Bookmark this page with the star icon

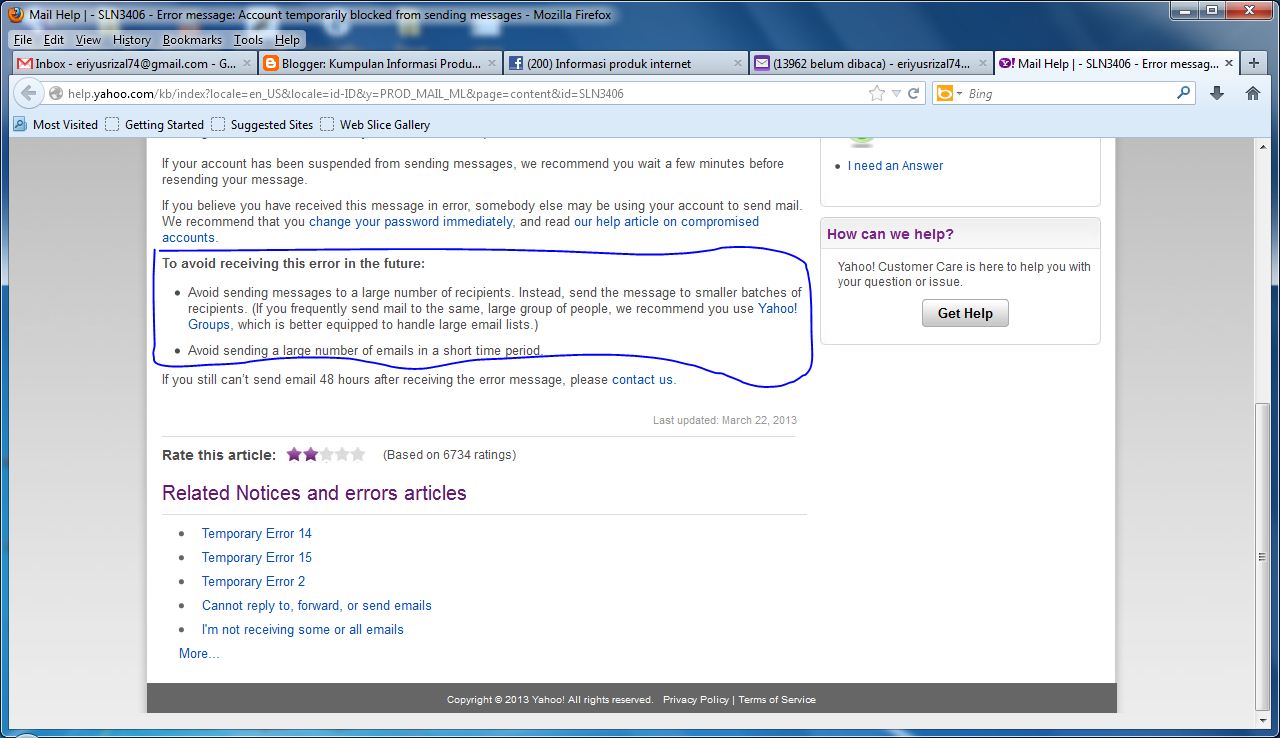pos(877,93)
